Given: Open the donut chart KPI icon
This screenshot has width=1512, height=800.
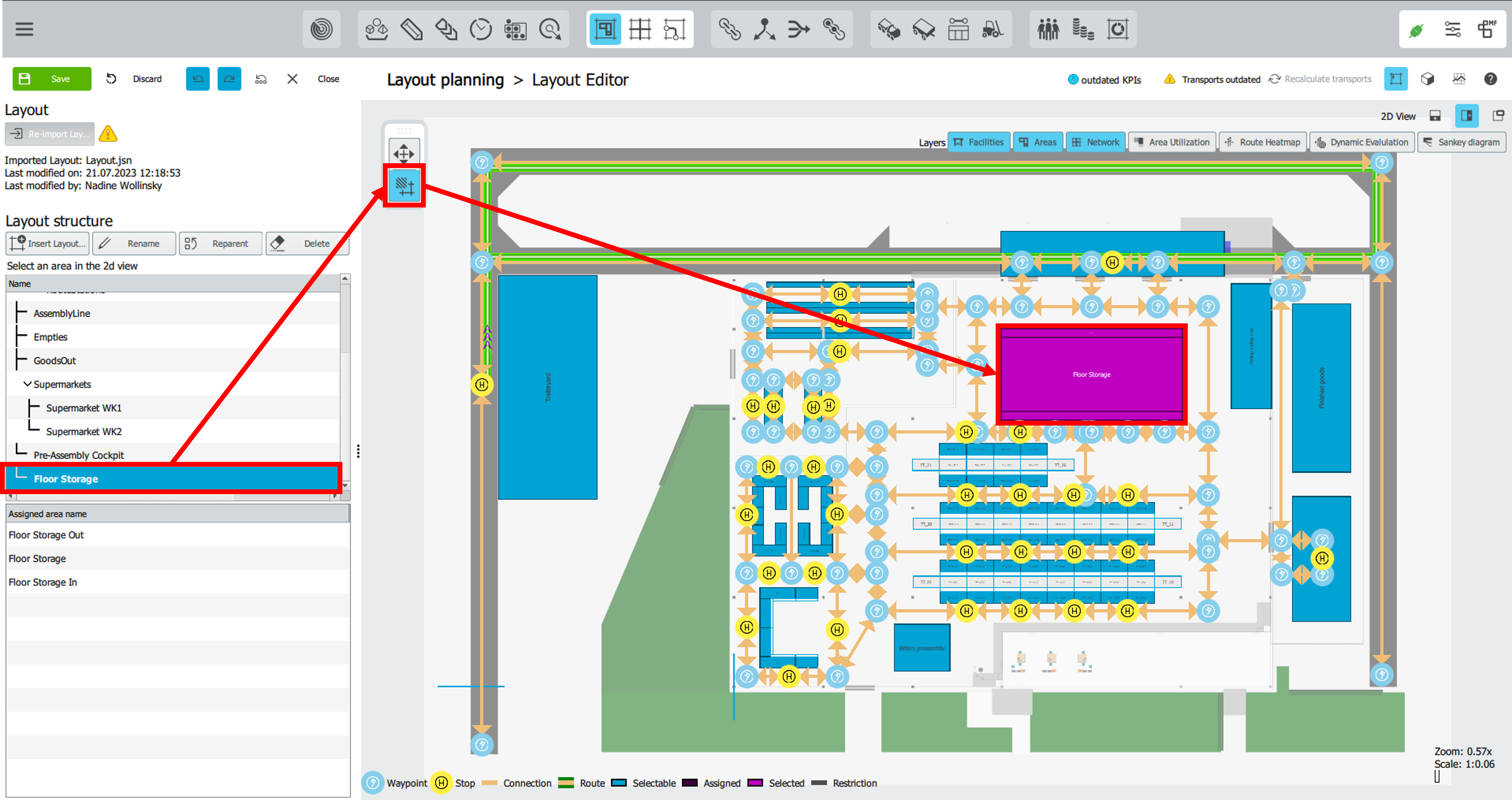Looking at the screenshot, I should 1117,29.
